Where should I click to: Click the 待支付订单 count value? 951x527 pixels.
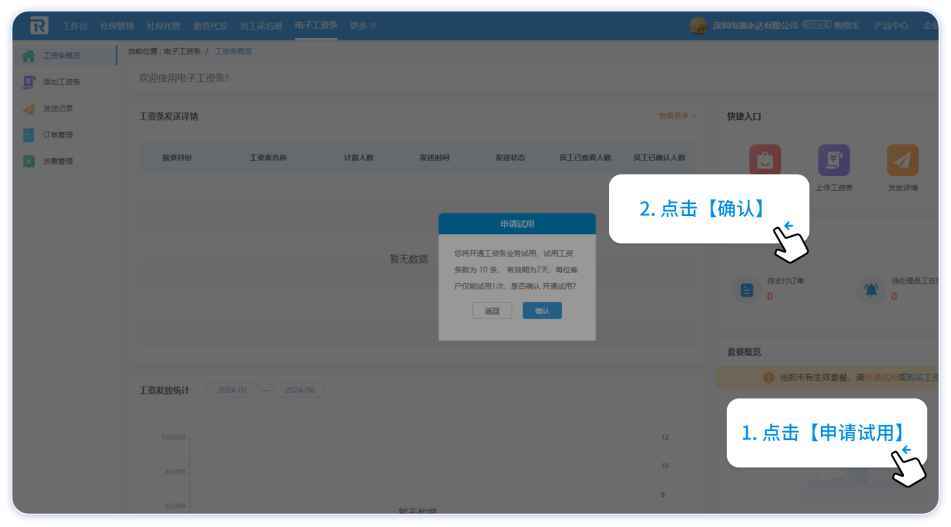pos(770,297)
